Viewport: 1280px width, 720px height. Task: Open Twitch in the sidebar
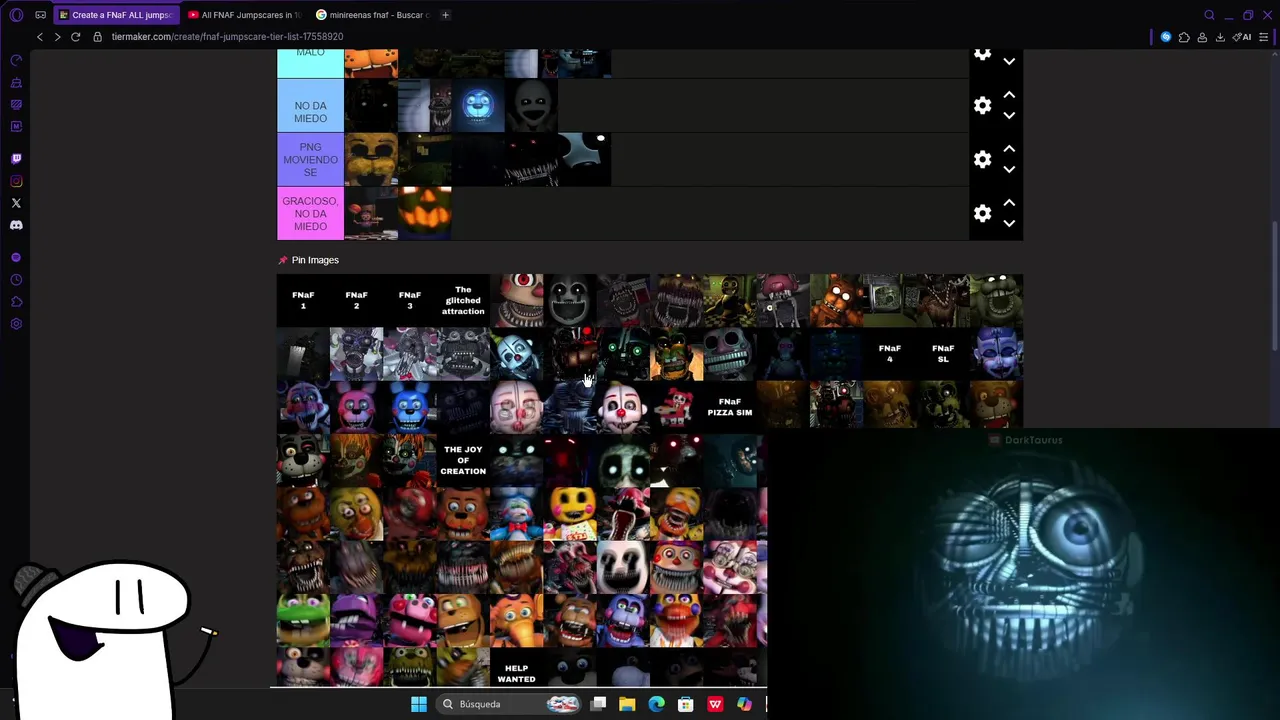click(x=16, y=158)
